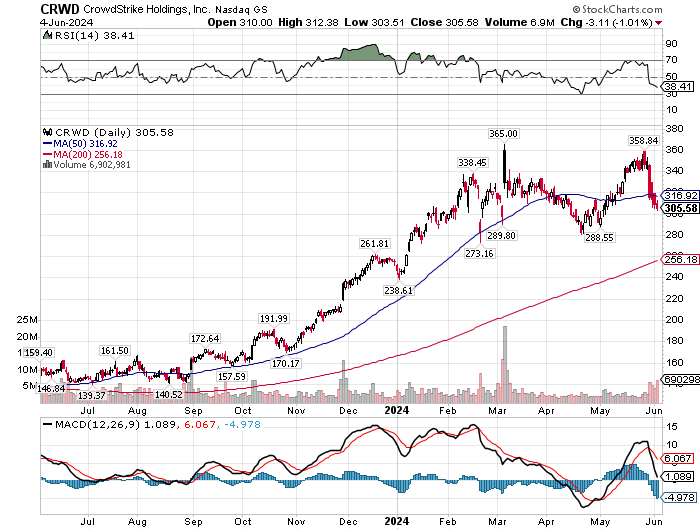Click the 256.18 MA(200) axis tag
The image size is (700, 530).
(x=679, y=259)
